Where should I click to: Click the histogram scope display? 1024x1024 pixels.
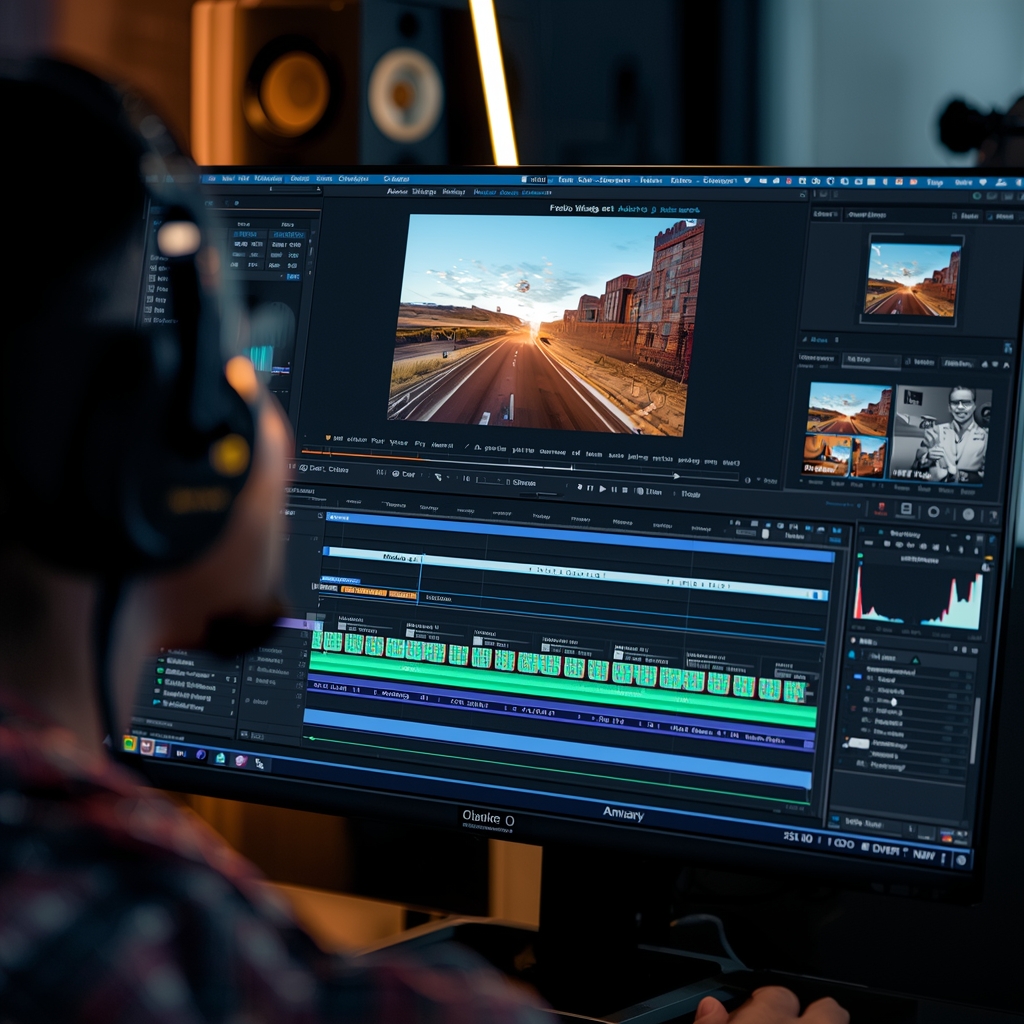(920, 596)
